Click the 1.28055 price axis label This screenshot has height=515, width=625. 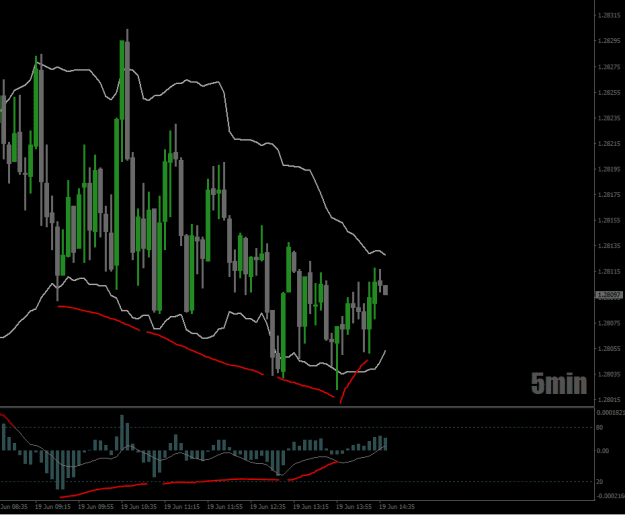pos(609,349)
